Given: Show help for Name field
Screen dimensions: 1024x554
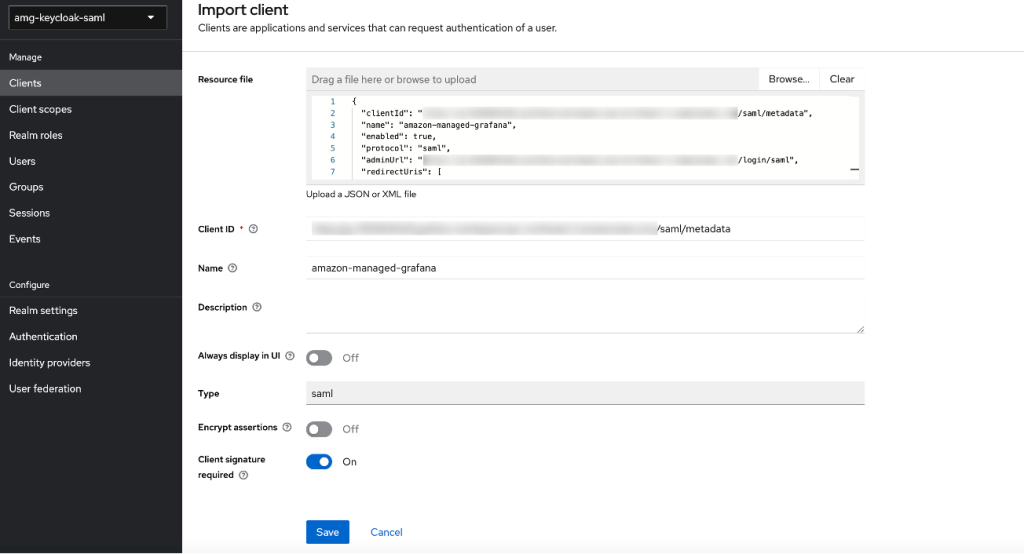Looking at the screenshot, I should (232, 268).
